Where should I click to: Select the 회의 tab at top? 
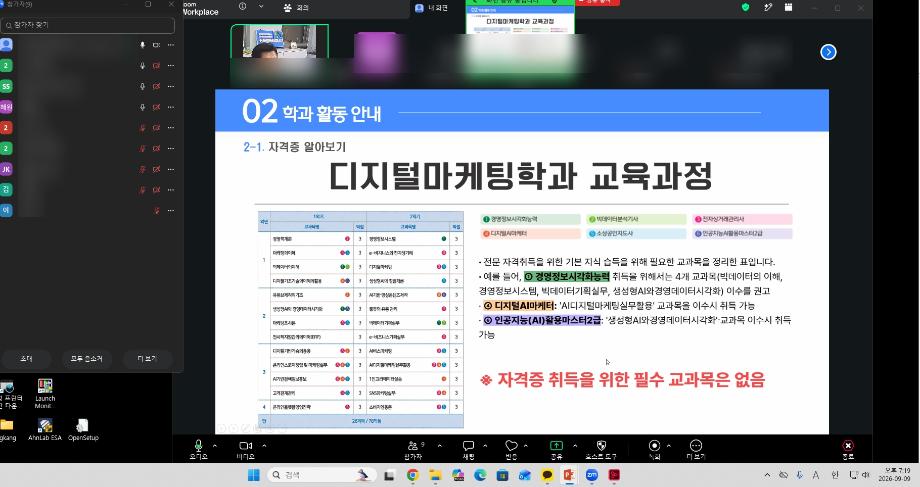(x=296, y=8)
